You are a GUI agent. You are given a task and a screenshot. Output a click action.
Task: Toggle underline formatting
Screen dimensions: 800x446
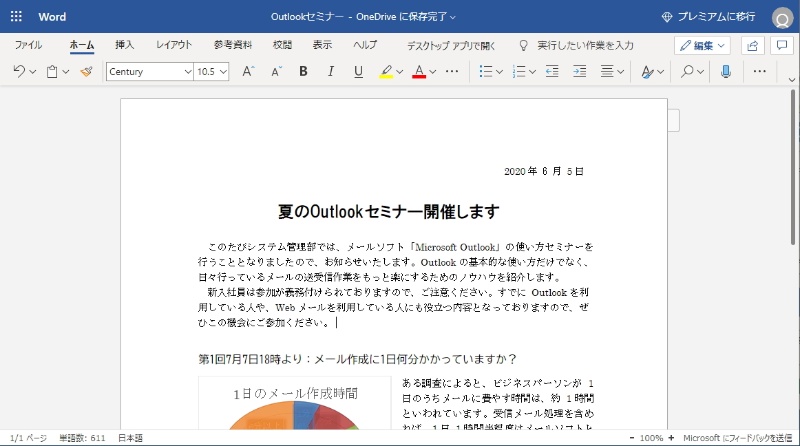pyautogui.click(x=358, y=72)
